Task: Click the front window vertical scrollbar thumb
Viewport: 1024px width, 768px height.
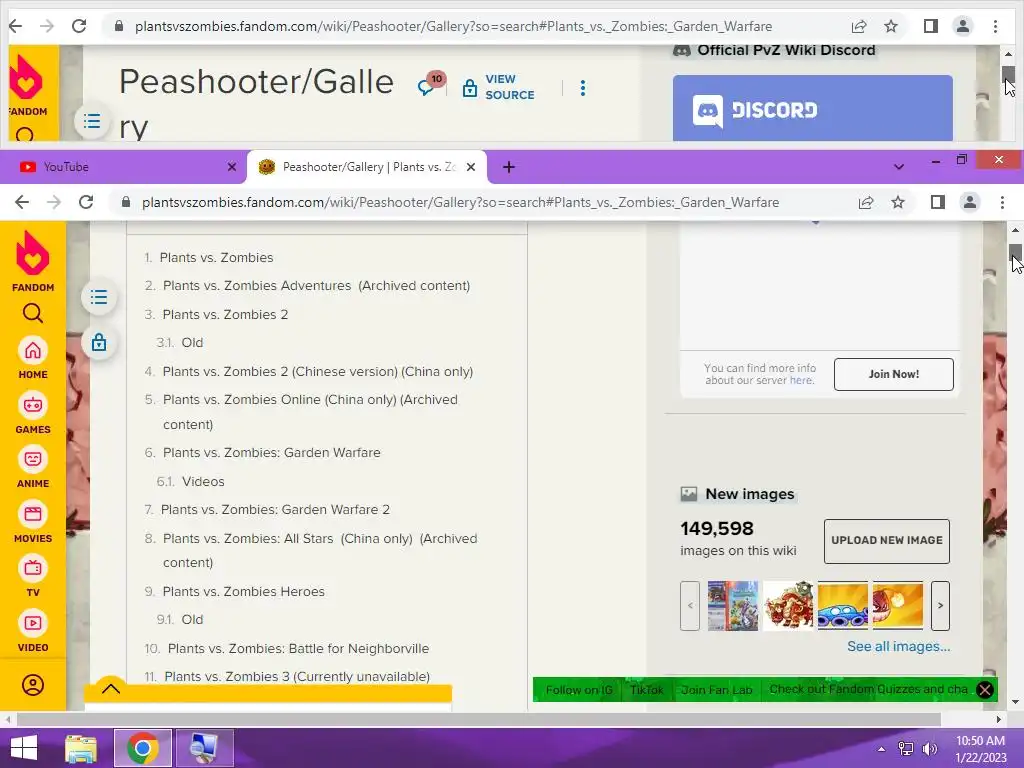Action: pos(1015,252)
